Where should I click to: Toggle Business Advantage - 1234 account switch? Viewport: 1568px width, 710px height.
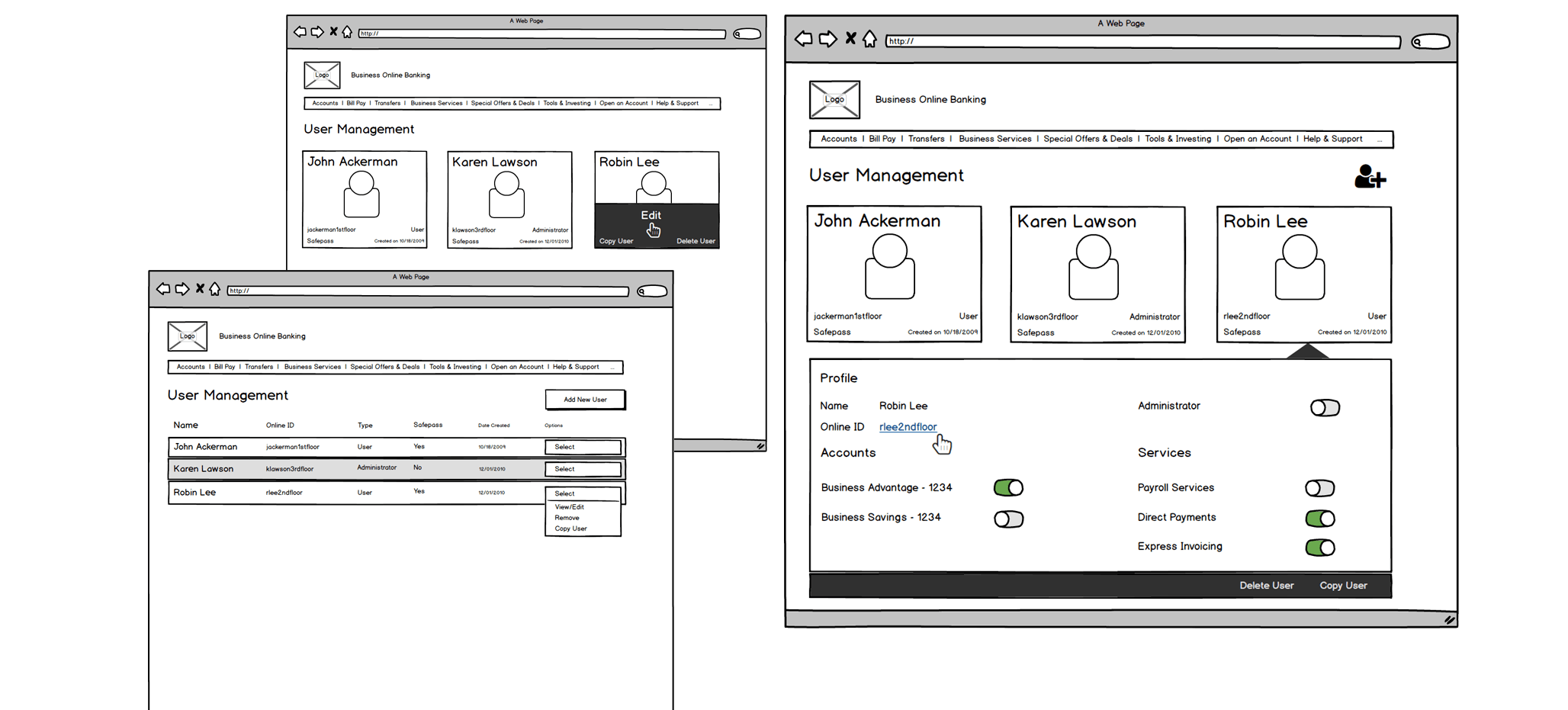tap(1008, 488)
